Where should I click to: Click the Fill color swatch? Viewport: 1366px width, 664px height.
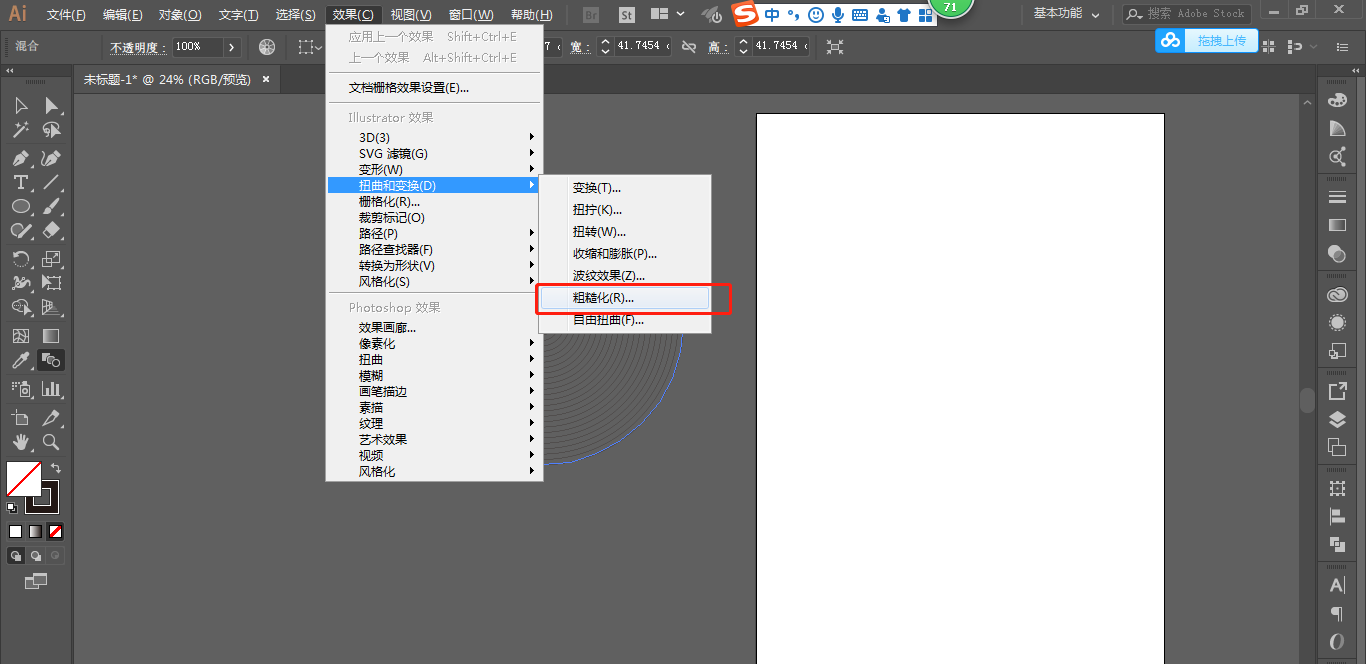(23, 479)
